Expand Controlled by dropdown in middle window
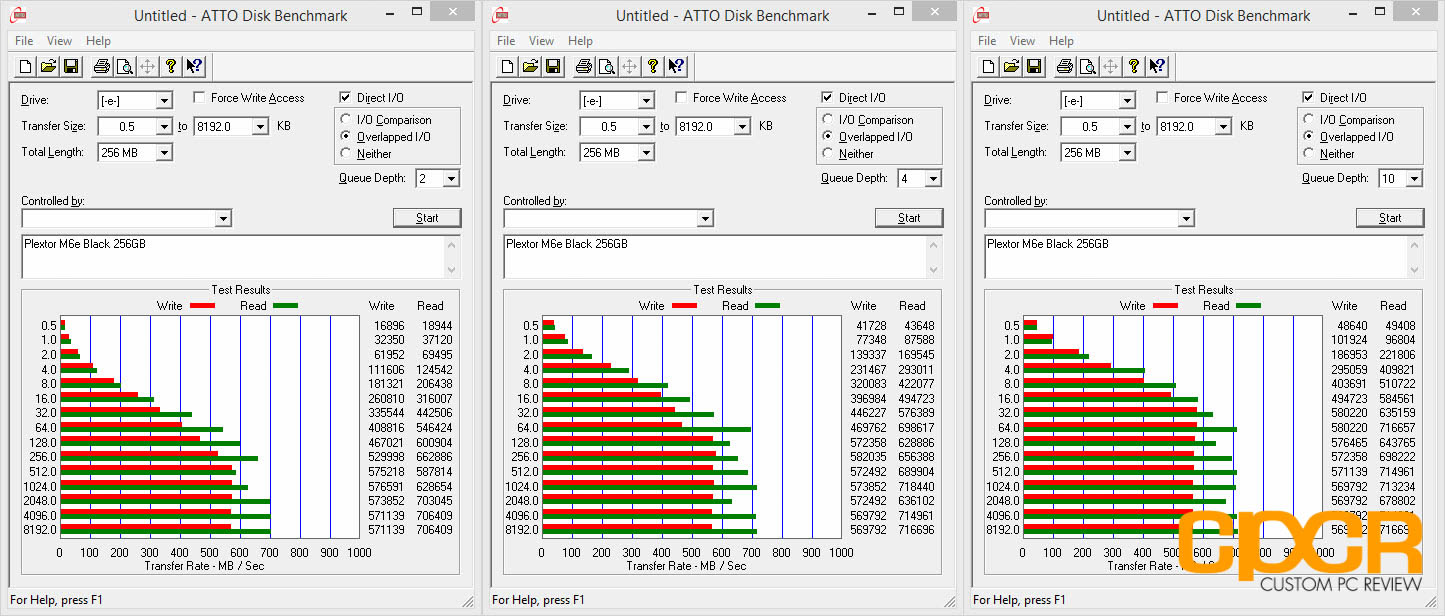Screen dimensions: 1445x616 (705, 219)
